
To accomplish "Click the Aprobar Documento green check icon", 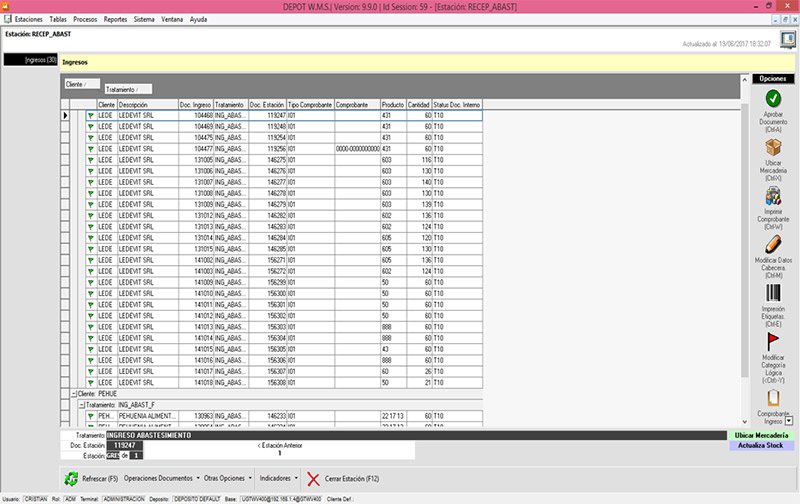I will pos(772,98).
